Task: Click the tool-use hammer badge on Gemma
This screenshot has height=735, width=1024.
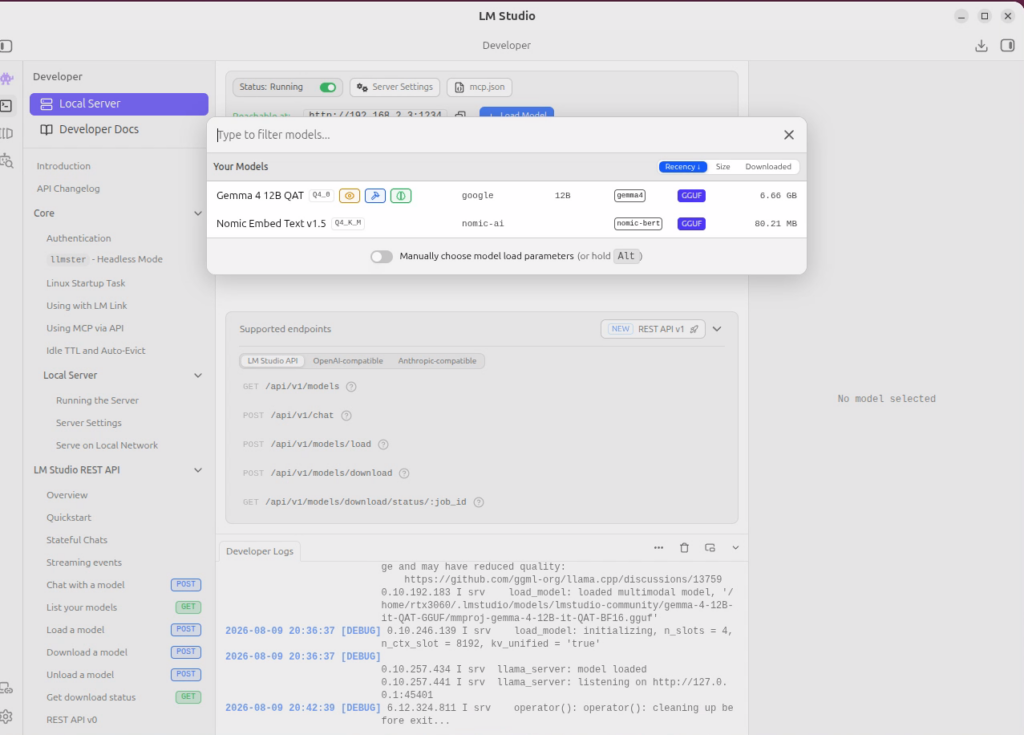Action: click(375, 195)
